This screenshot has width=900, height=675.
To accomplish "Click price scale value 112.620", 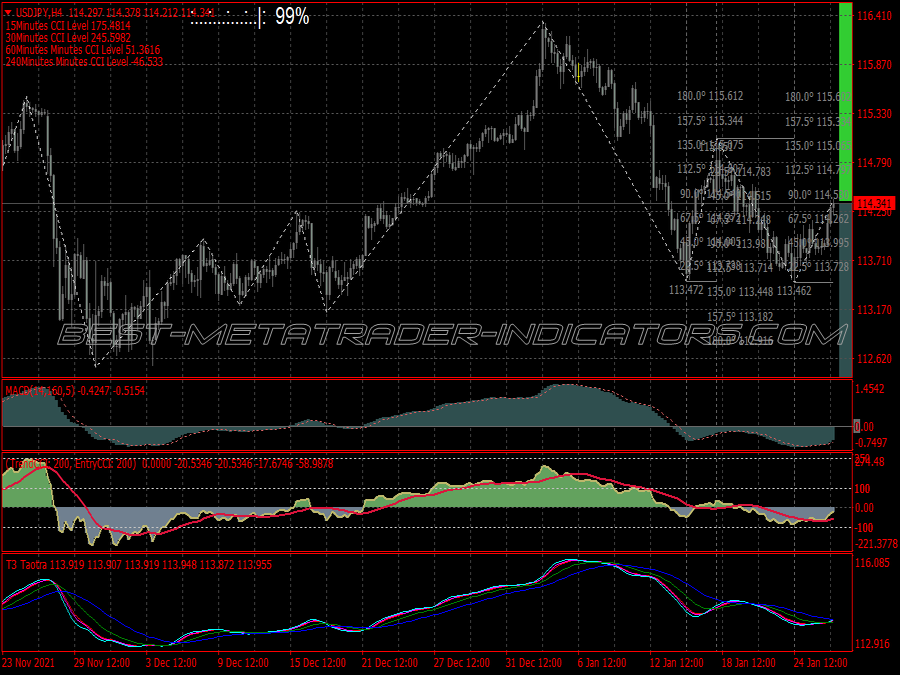I will (874, 359).
